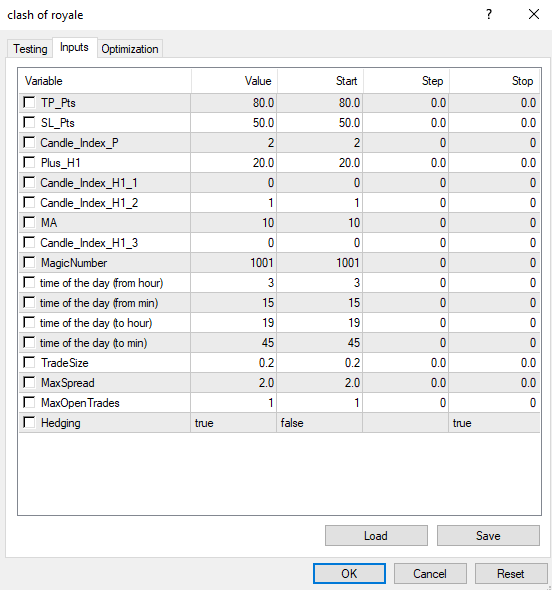Click the Plus_H1 start cell 20.0

(319, 163)
